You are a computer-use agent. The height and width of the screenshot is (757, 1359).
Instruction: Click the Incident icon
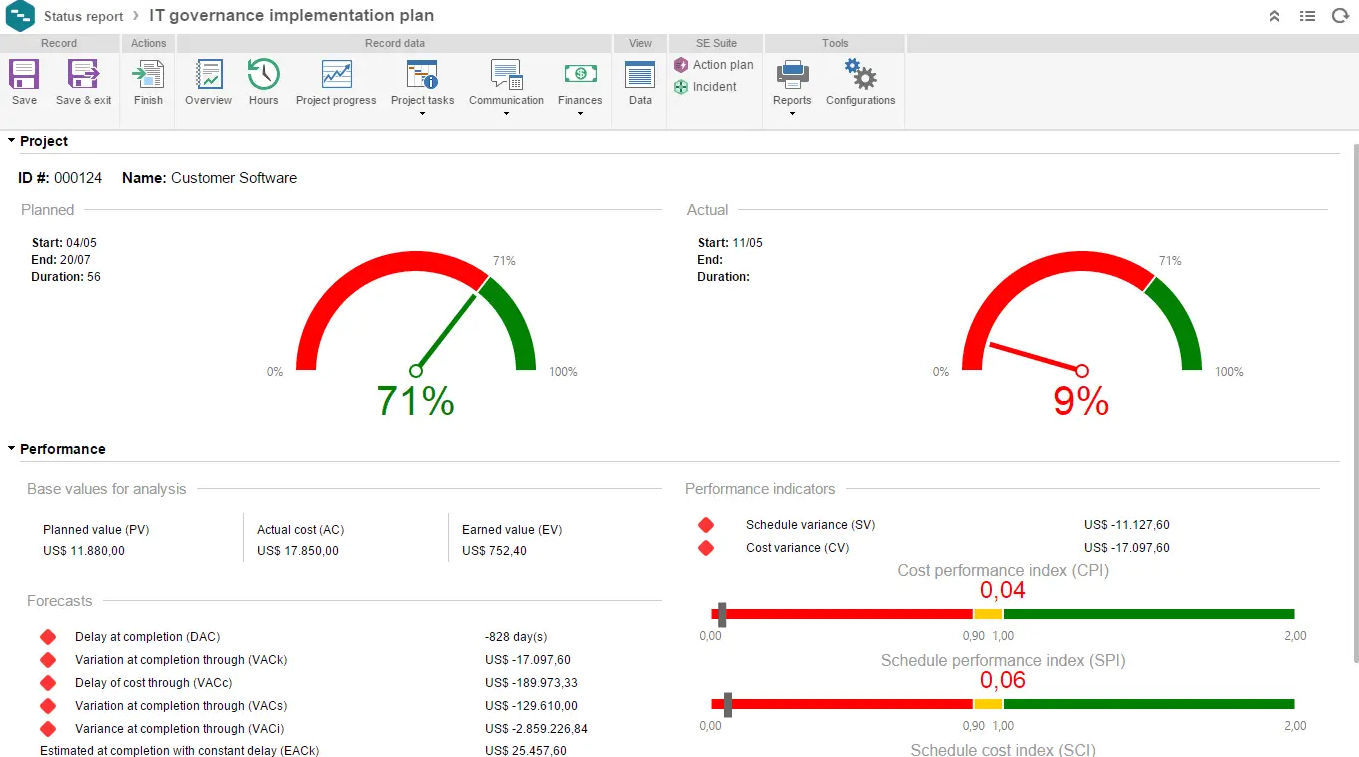(707, 87)
